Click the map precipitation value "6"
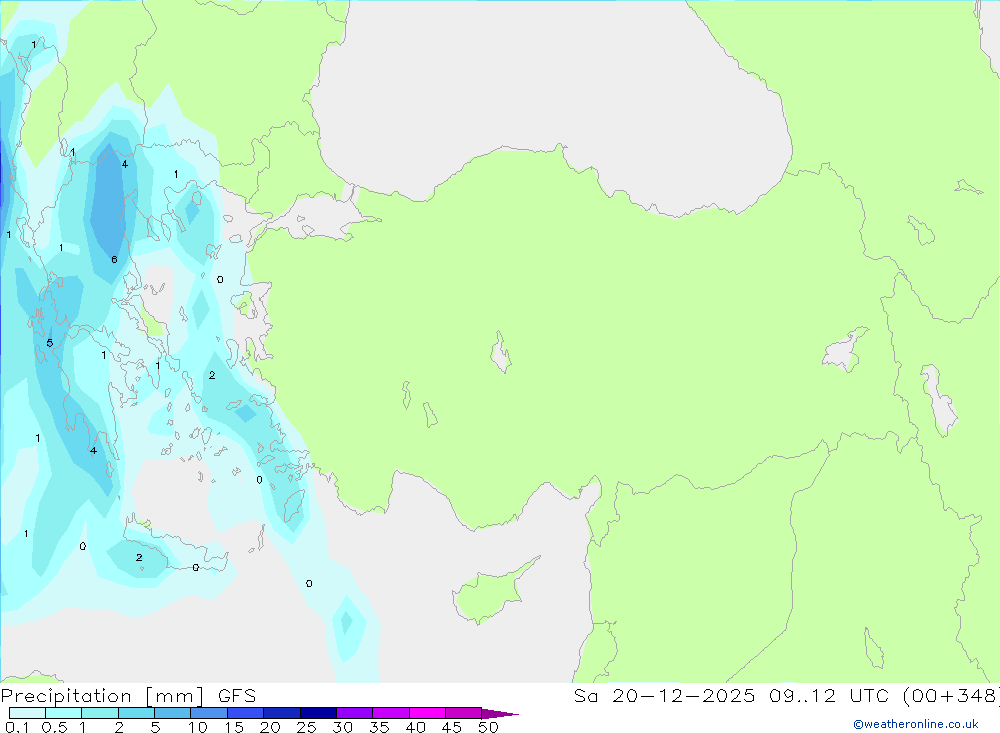Viewport: 1000px width, 733px height. pos(114,260)
